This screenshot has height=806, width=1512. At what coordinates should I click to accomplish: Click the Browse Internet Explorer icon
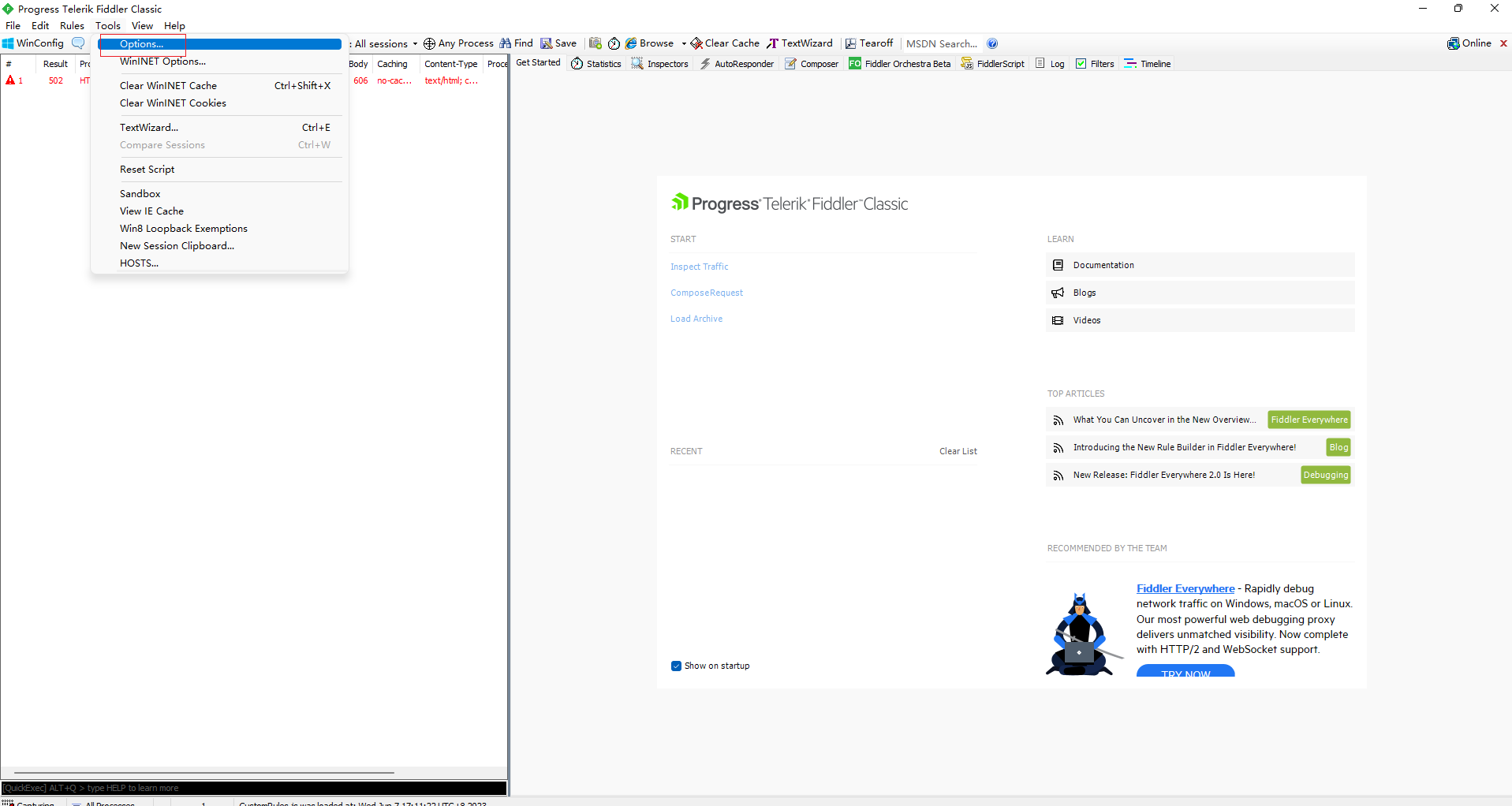631,43
